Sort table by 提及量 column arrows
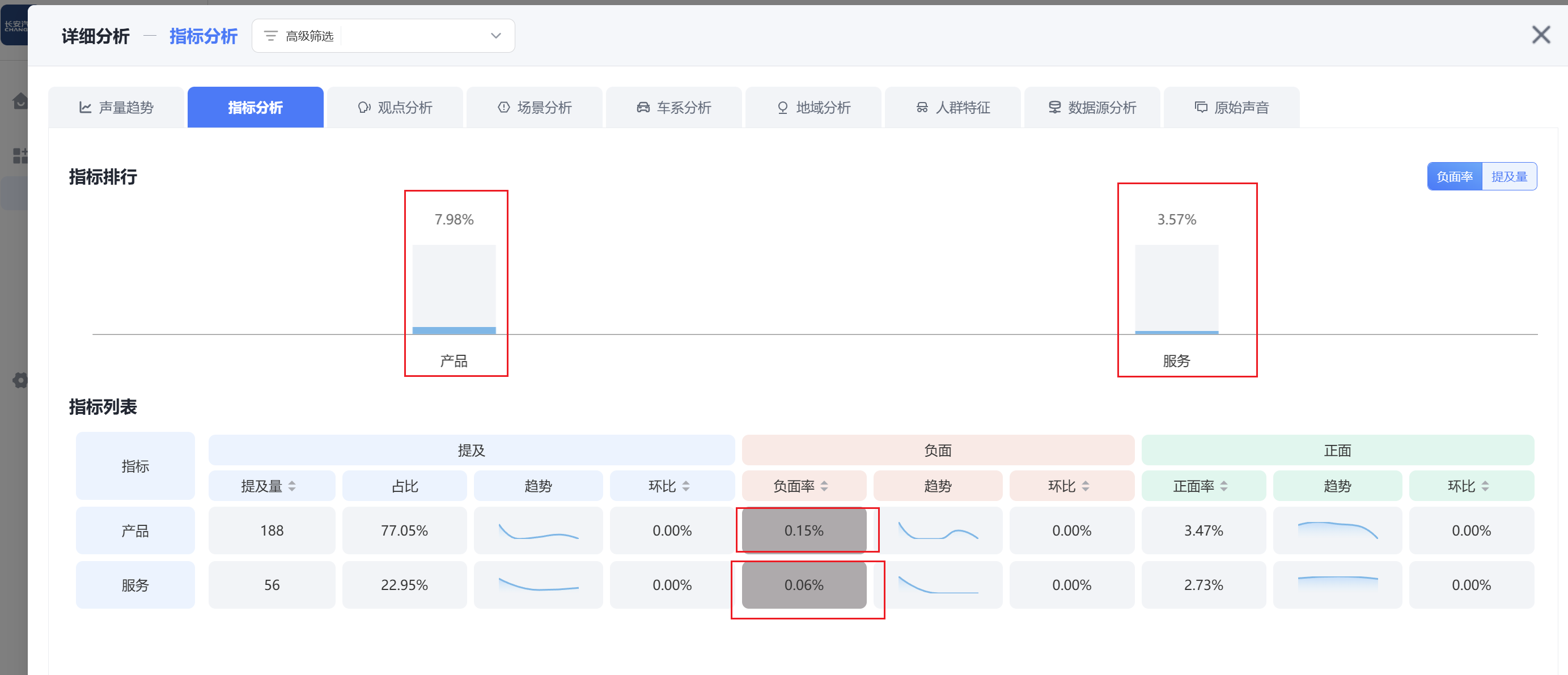This screenshot has width=1568, height=675. pyautogui.click(x=292, y=486)
